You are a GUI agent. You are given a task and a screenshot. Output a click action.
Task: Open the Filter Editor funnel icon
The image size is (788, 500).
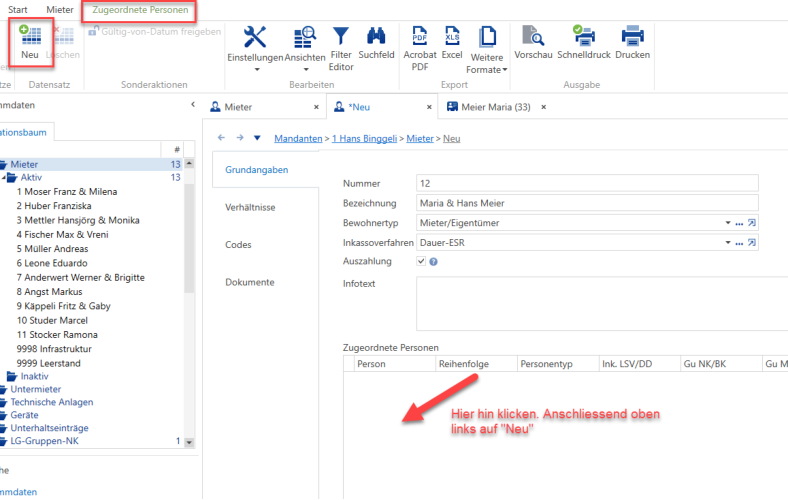(341, 36)
